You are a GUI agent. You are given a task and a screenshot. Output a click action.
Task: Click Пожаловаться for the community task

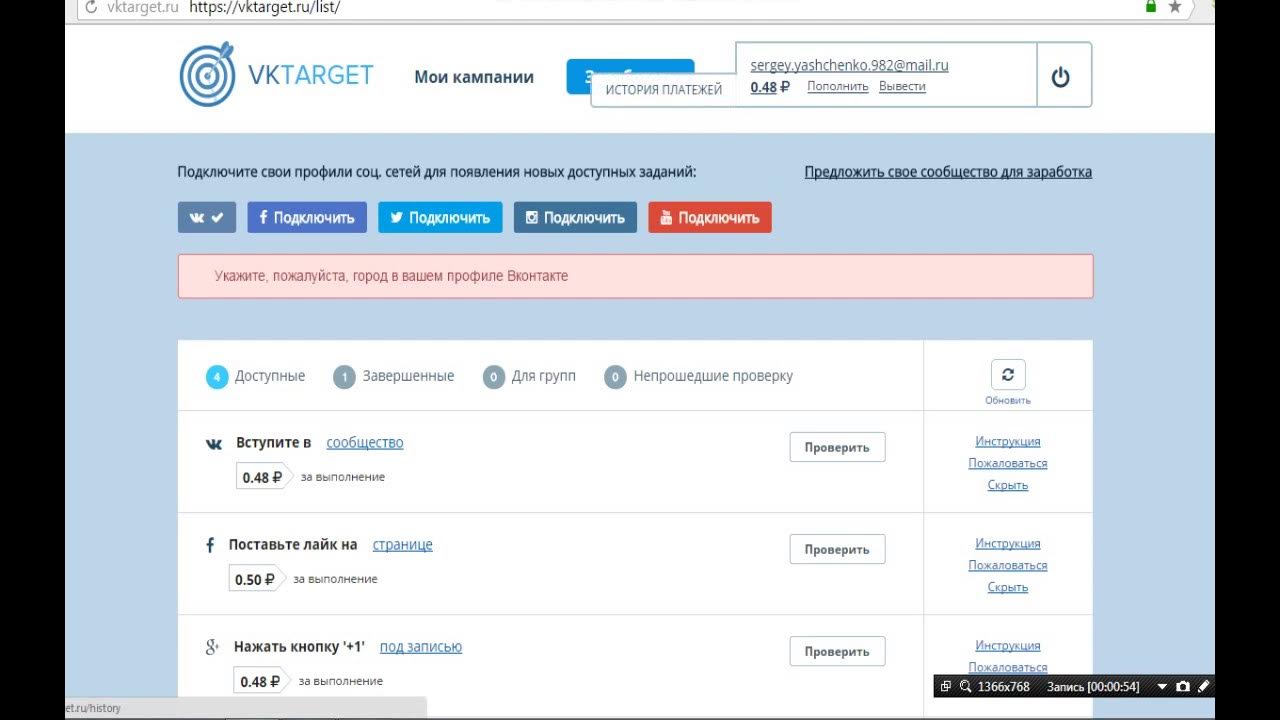click(1008, 463)
